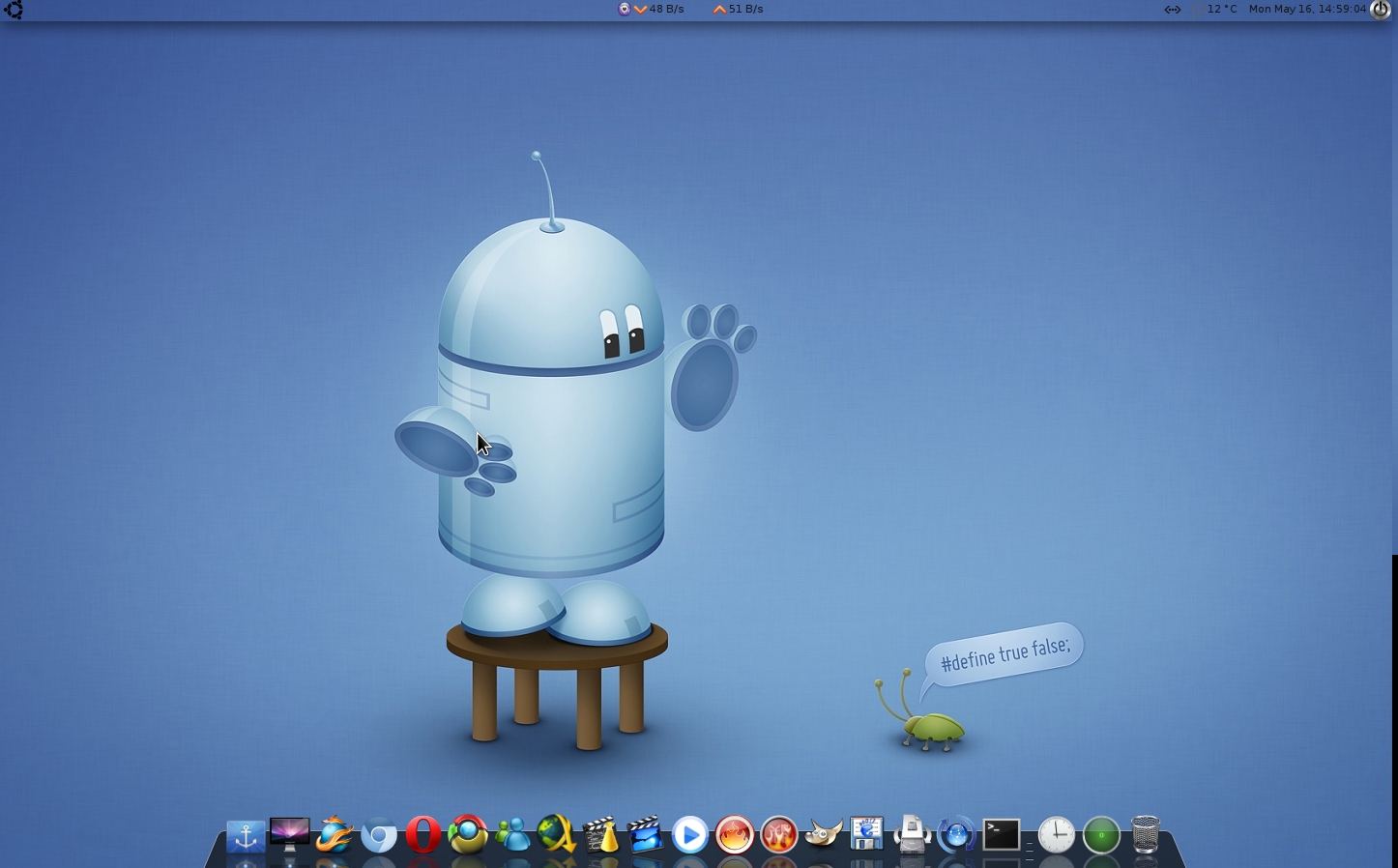This screenshot has height=868, width=1398.
Task: Launch the black Terminal icon
Action: point(1002,835)
